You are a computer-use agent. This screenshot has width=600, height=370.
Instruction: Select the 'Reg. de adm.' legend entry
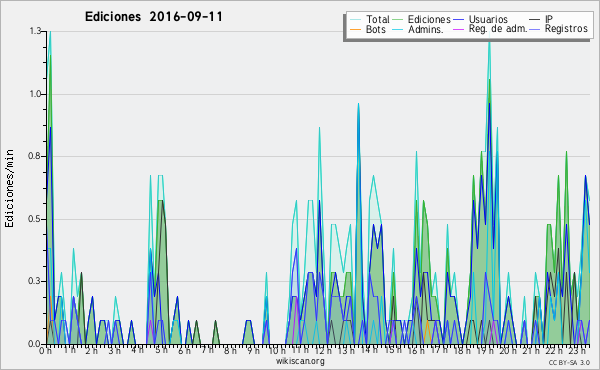click(x=498, y=29)
